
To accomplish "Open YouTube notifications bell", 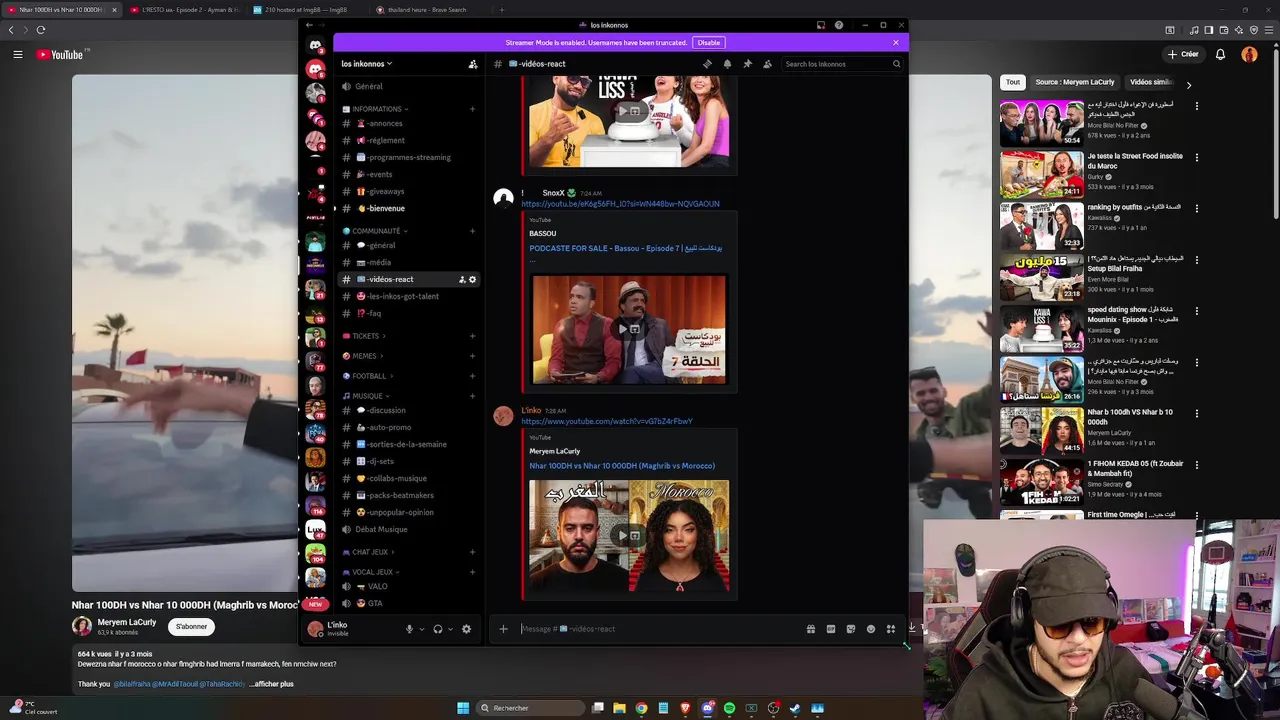I will tap(1220, 54).
